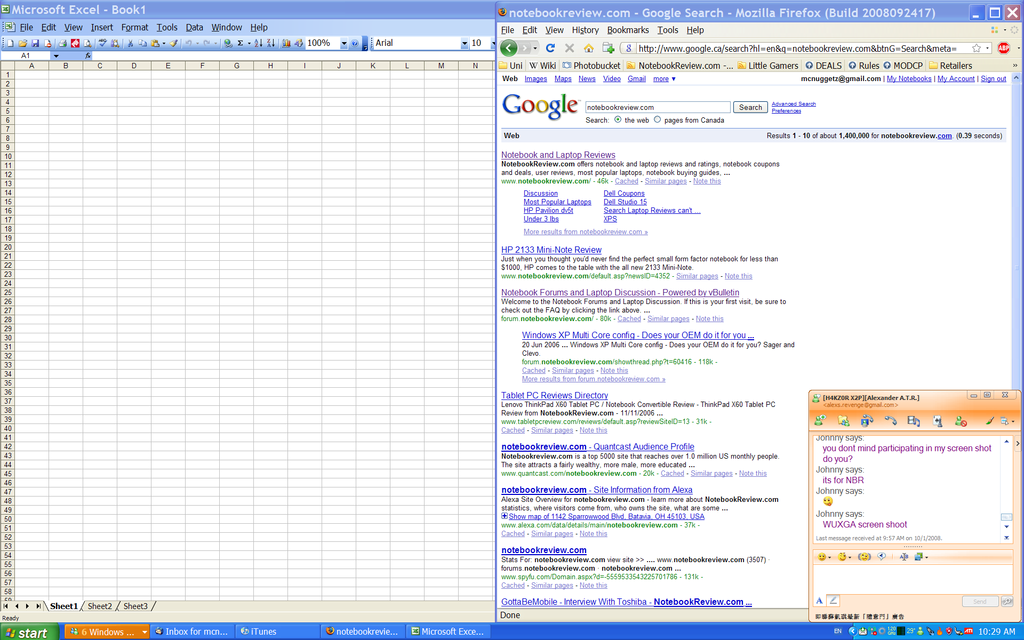Open the AutoSum dropdown arrow
1024x640 pixels.
(x=249, y=43)
